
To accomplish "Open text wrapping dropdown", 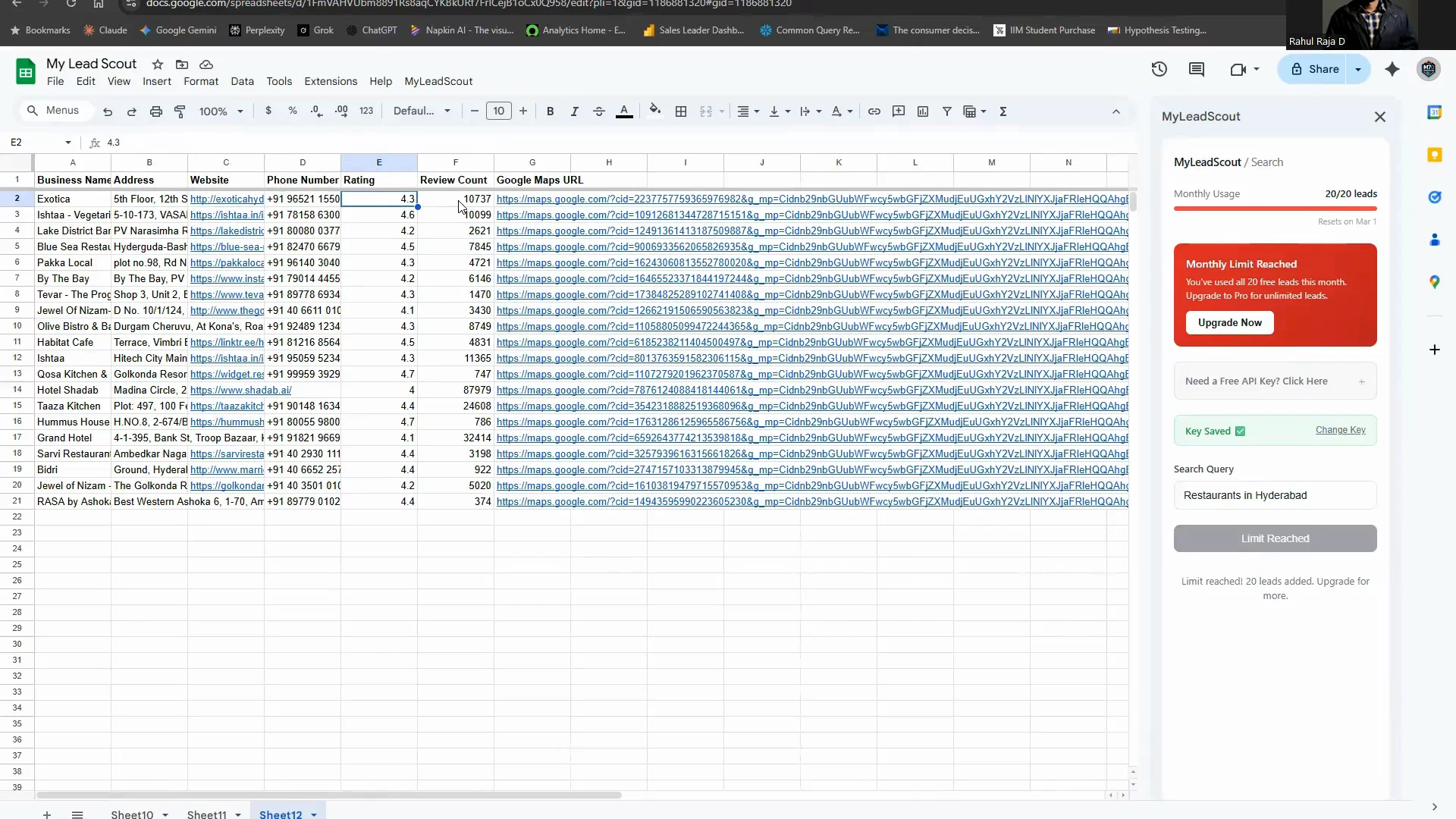I will (x=811, y=111).
